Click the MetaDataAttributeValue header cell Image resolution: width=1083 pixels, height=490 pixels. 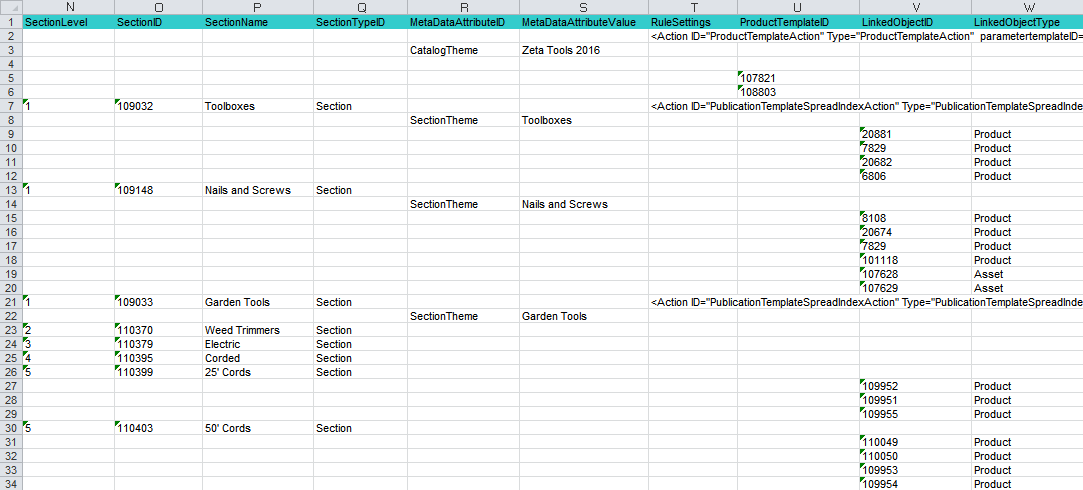(584, 21)
